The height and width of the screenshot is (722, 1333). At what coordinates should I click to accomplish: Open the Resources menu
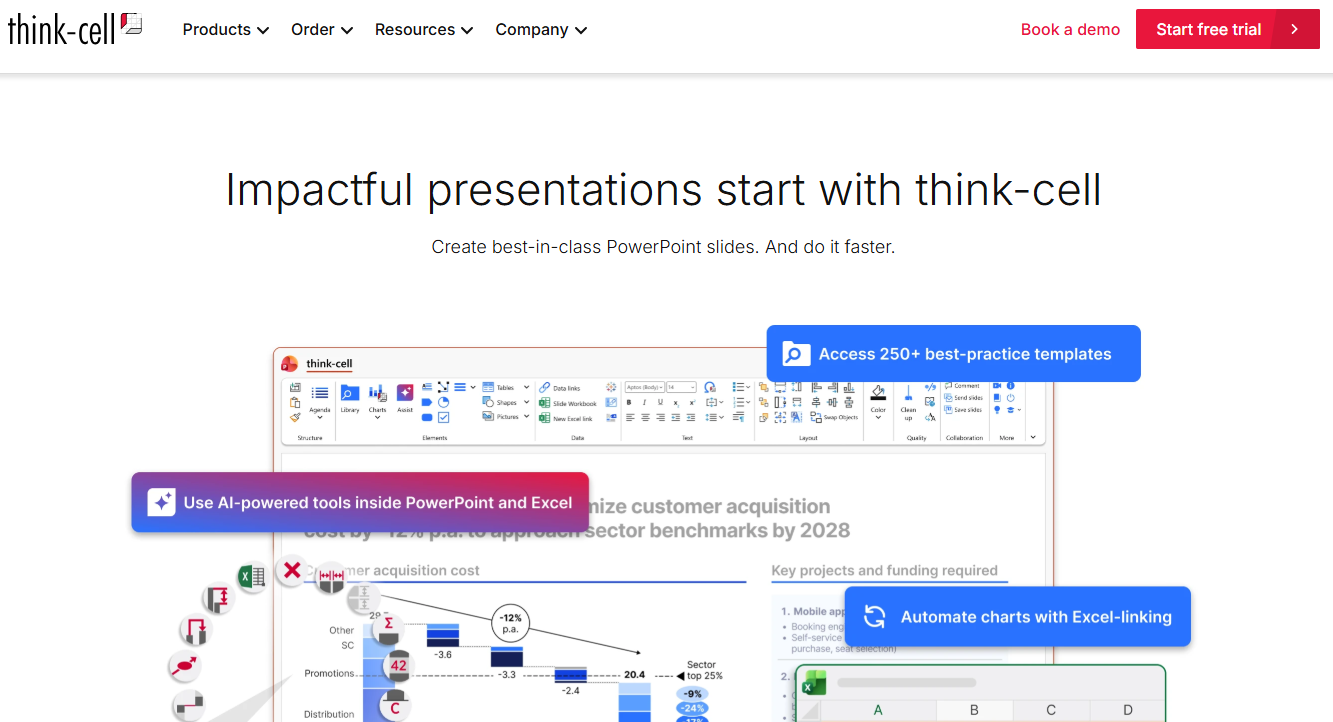coord(424,30)
